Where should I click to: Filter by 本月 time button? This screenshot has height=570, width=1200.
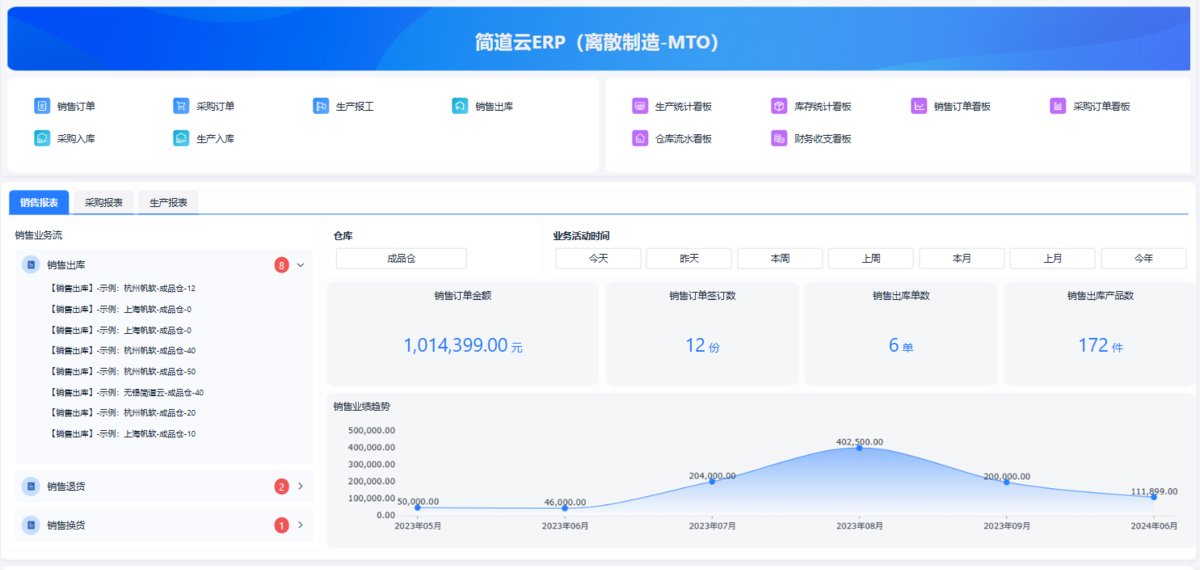pyautogui.click(x=962, y=258)
